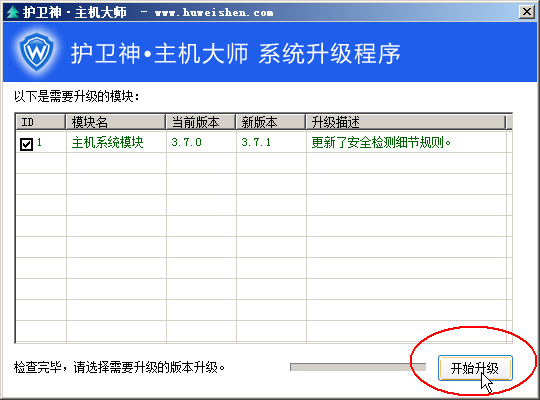
Task: Click current version 3.7.0 cell
Action: click(186, 142)
